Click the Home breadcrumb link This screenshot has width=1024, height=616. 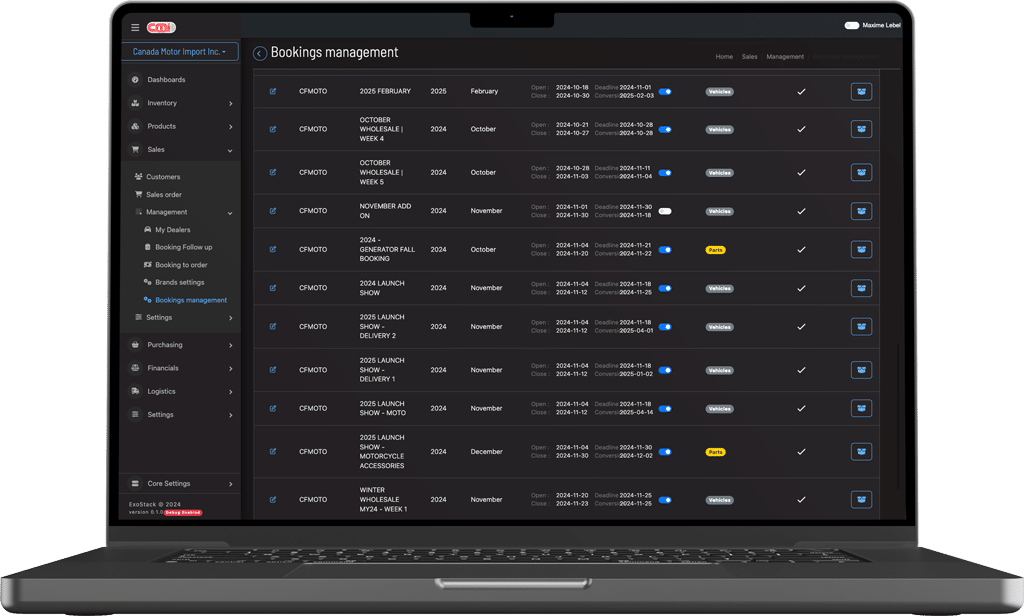[x=724, y=57]
